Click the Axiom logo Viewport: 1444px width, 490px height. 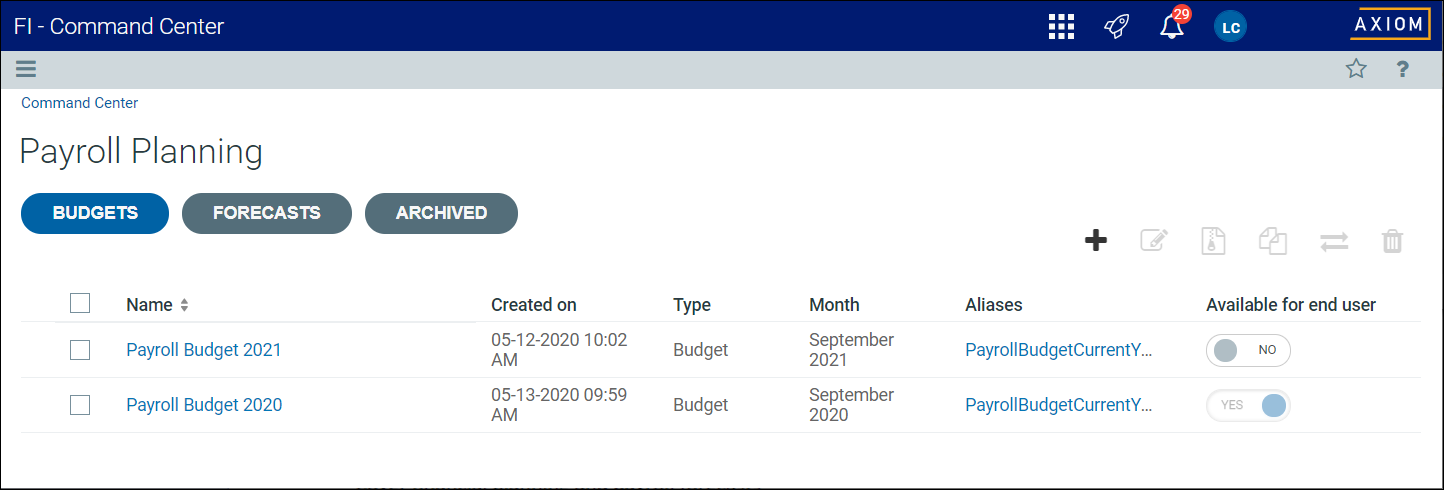[1390, 24]
